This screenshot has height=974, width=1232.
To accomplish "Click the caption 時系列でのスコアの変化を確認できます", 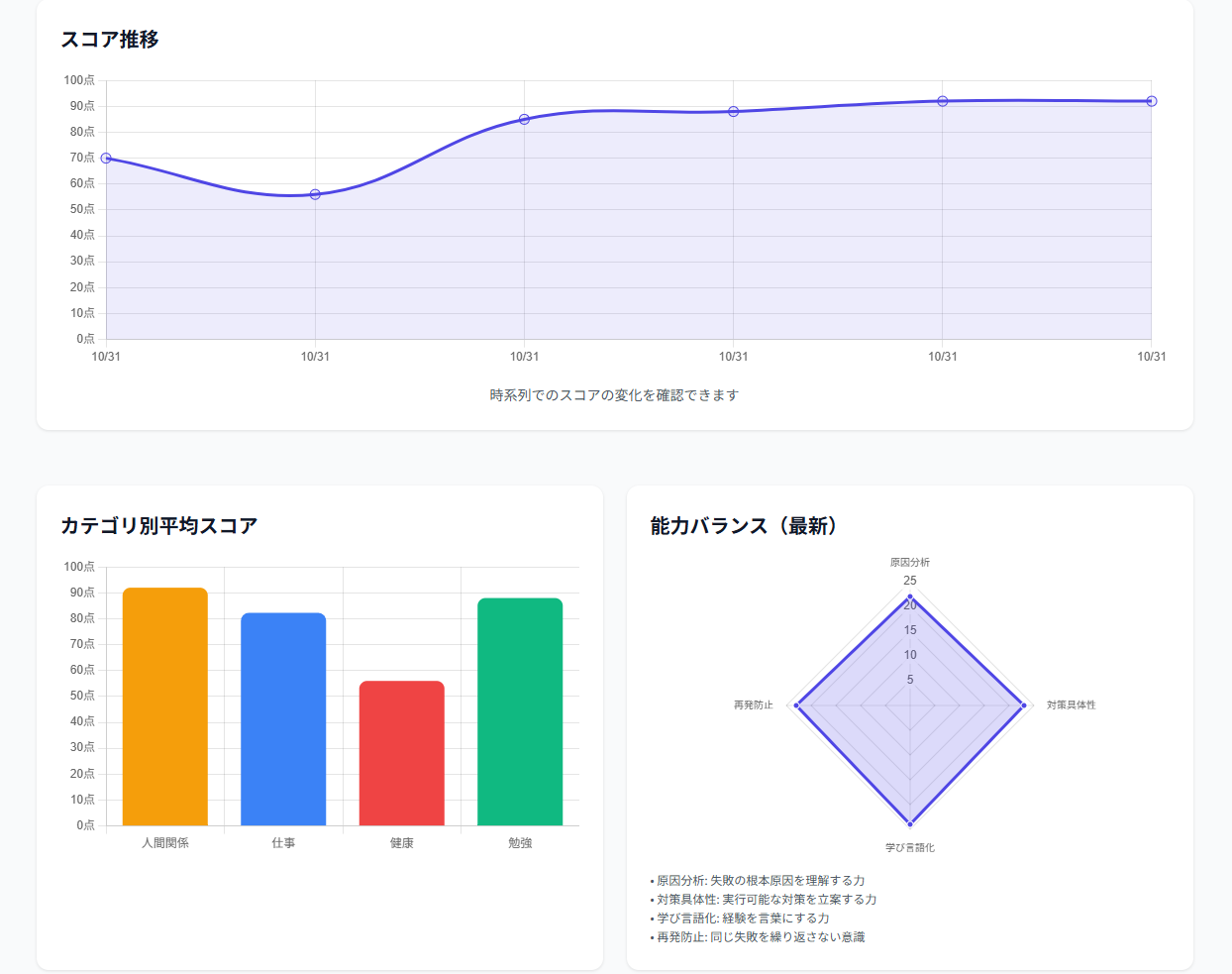I will 614,395.
